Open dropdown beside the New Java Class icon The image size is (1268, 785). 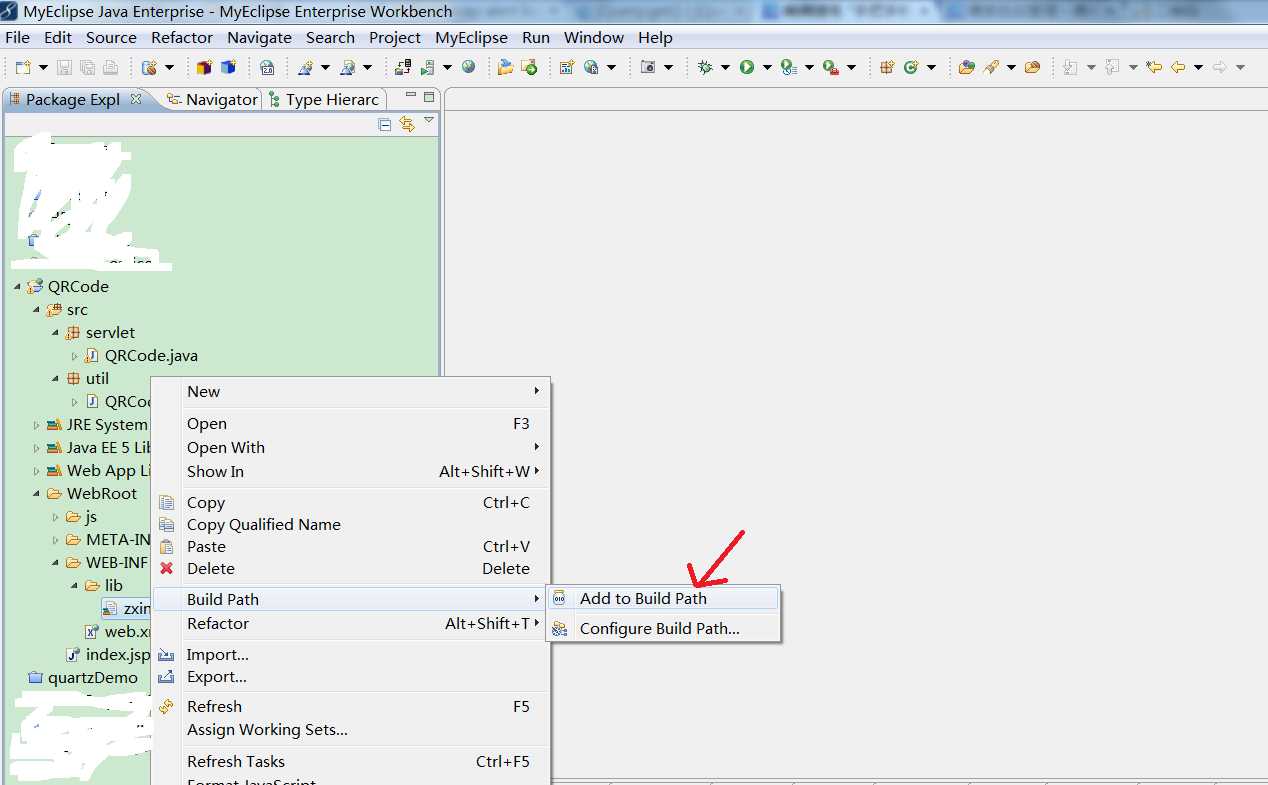(931, 67)
